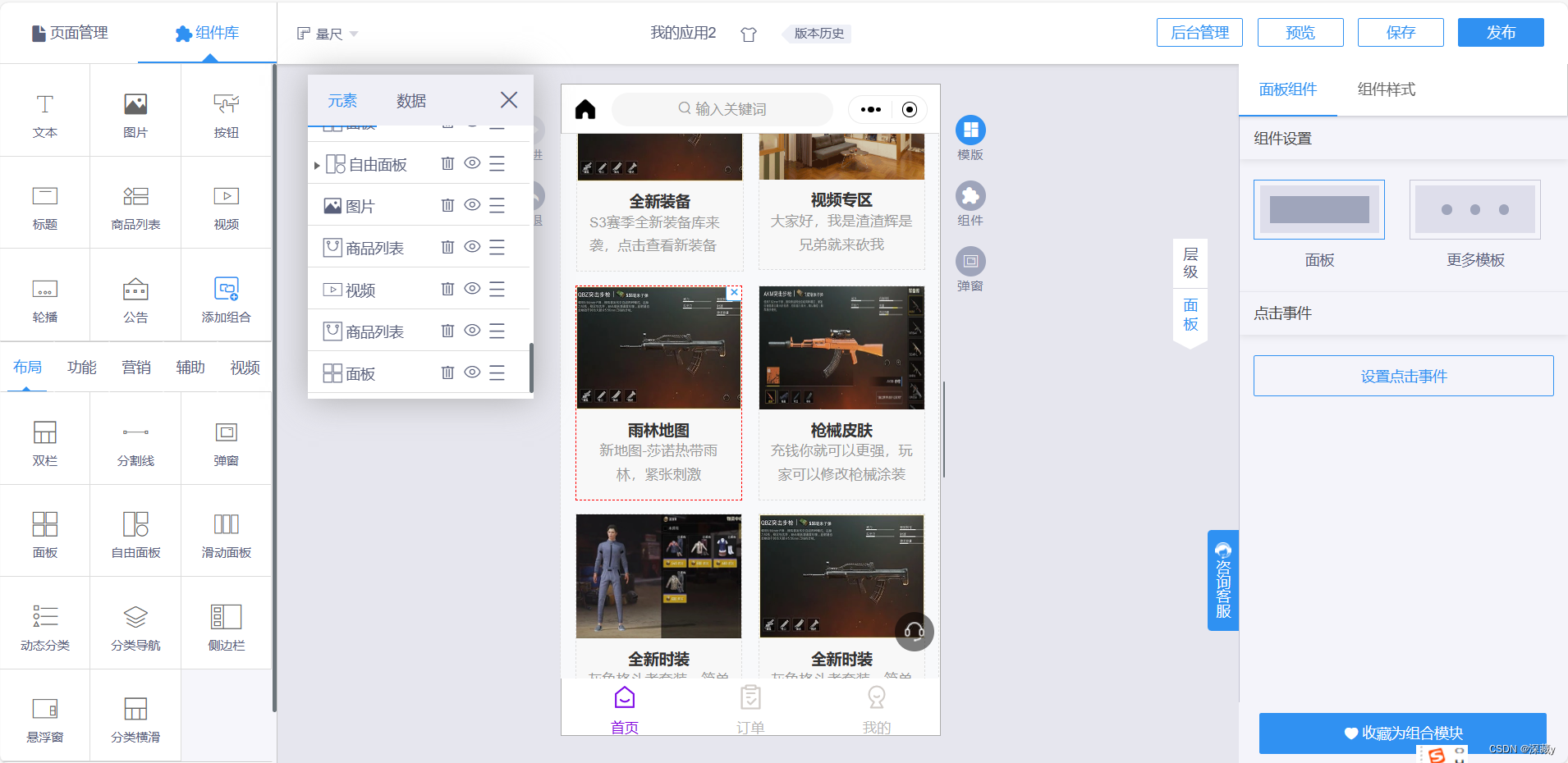Add a 双栏 two-column layout
Viewport: 1568px width, 763px height.
(45, 443)
